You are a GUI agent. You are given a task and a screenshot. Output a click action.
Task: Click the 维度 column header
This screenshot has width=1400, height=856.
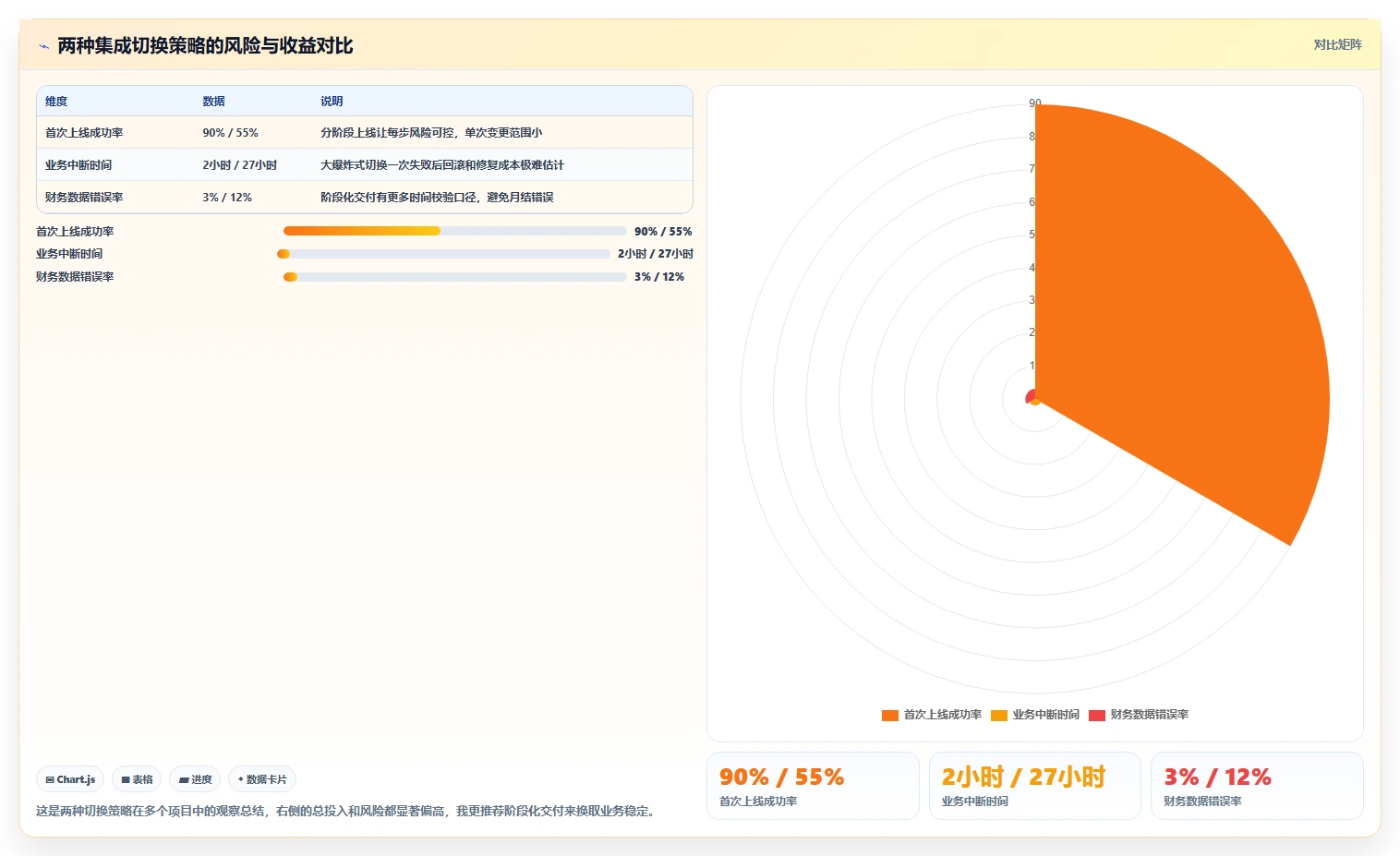click(56, 102)
